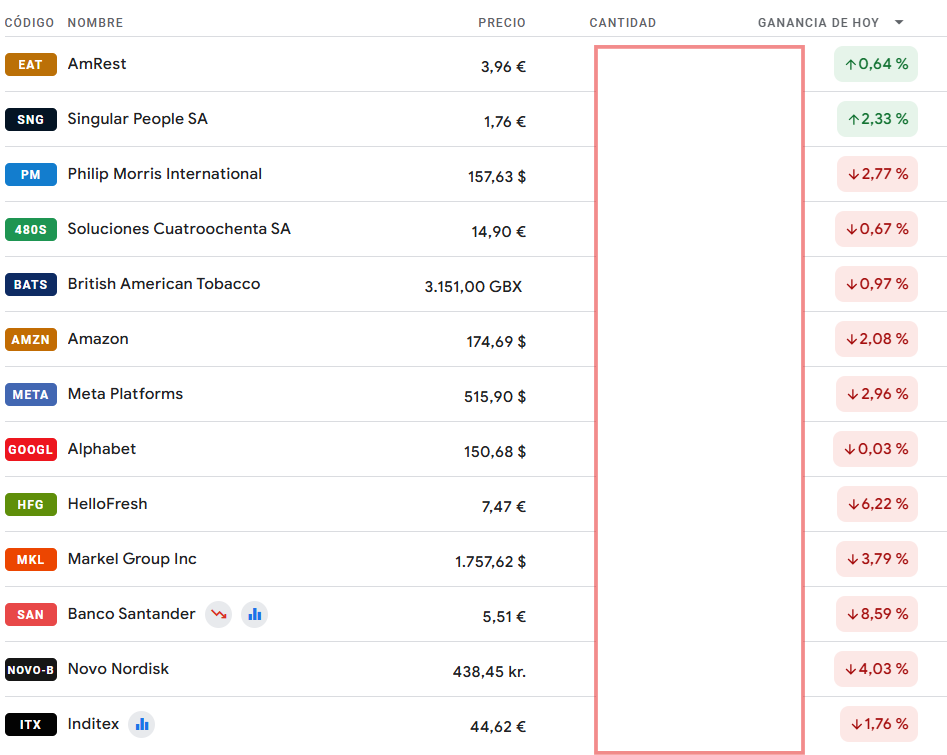Open British American Tobacco stock
This screenshot has height=755, width=947.
[x=164, y=284]
